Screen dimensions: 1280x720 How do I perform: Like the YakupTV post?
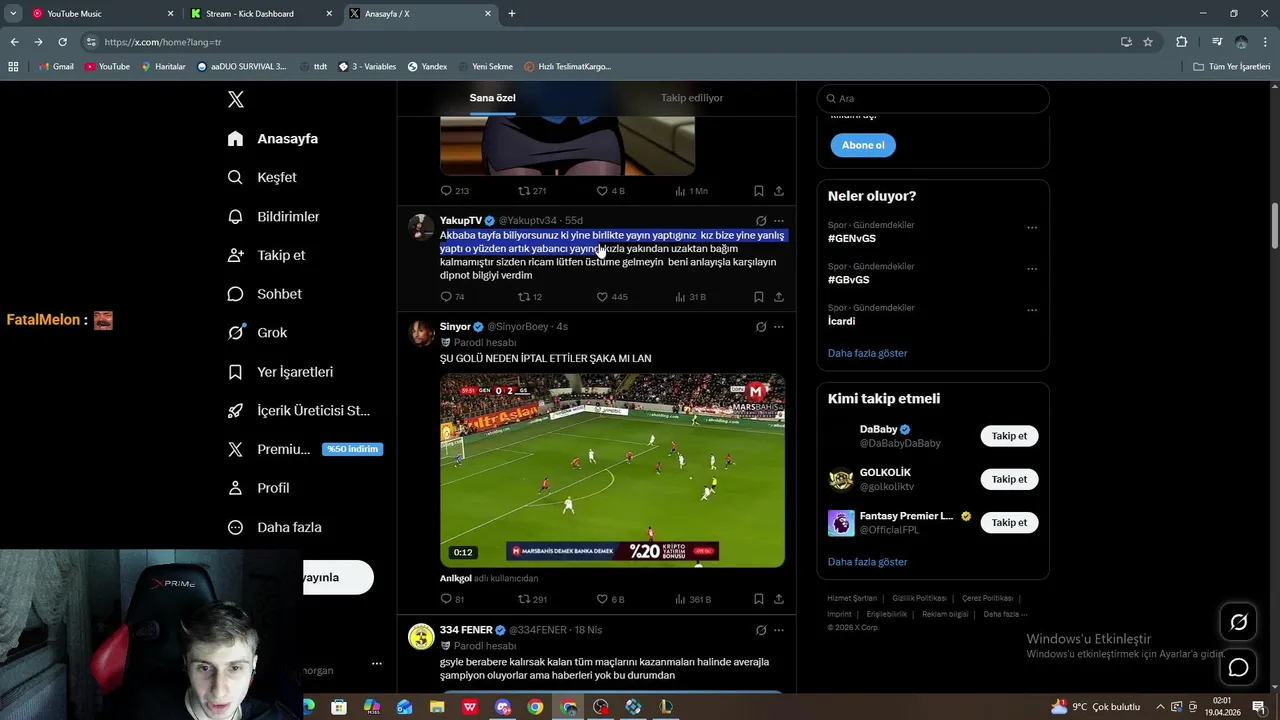[602, 297]
